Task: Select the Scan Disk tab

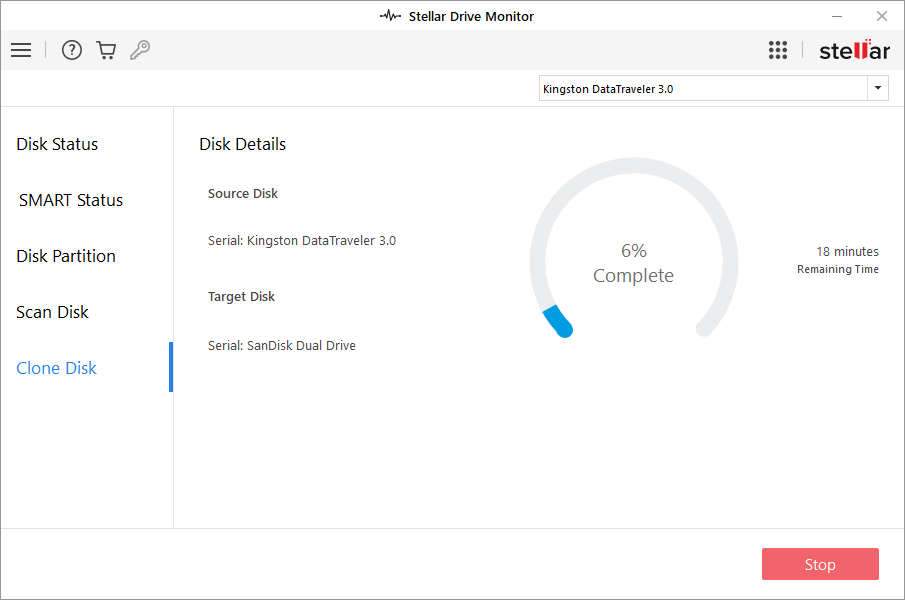Action: [x=53, y=312]
